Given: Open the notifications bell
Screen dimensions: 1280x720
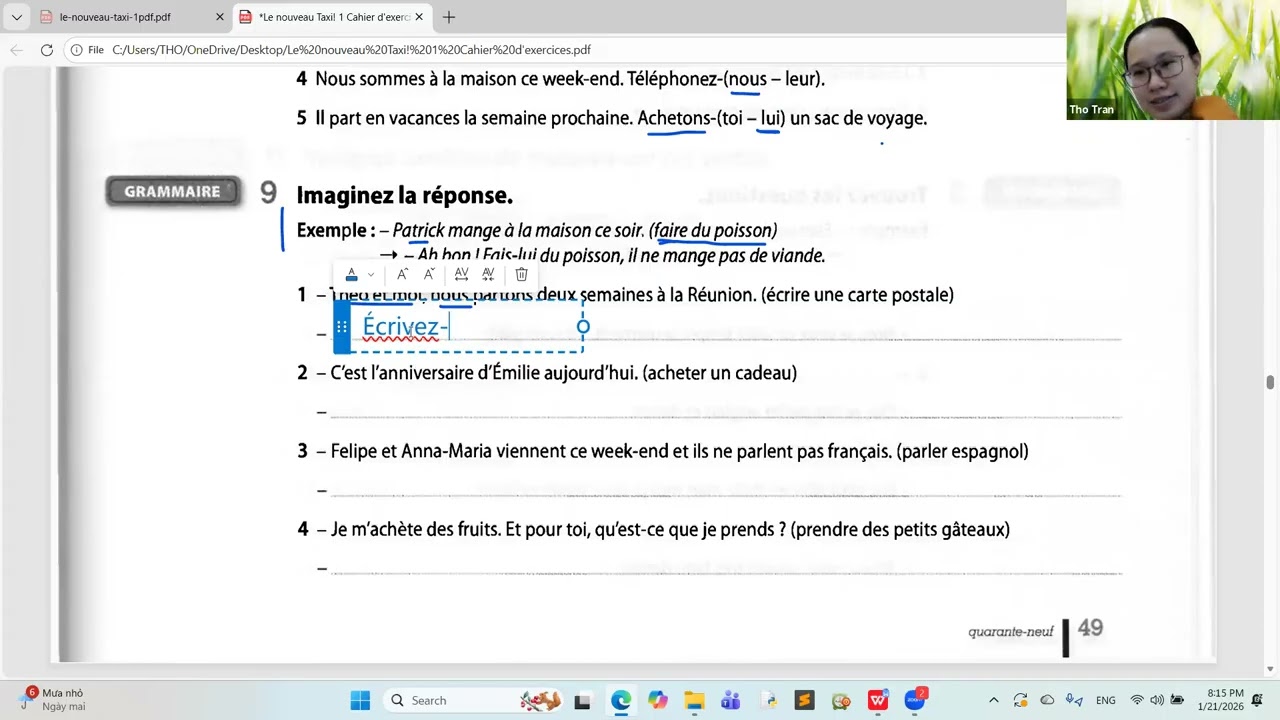Looking at the screenshot, I should coord(1257,700).
